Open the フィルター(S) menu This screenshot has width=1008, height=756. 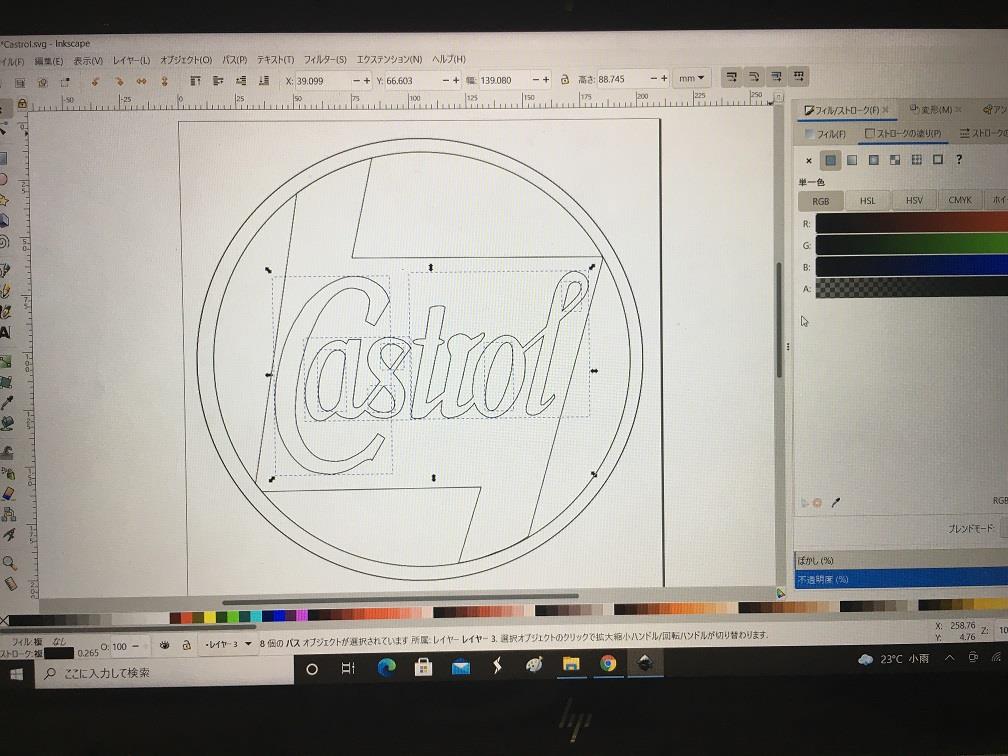pos(325,59)
